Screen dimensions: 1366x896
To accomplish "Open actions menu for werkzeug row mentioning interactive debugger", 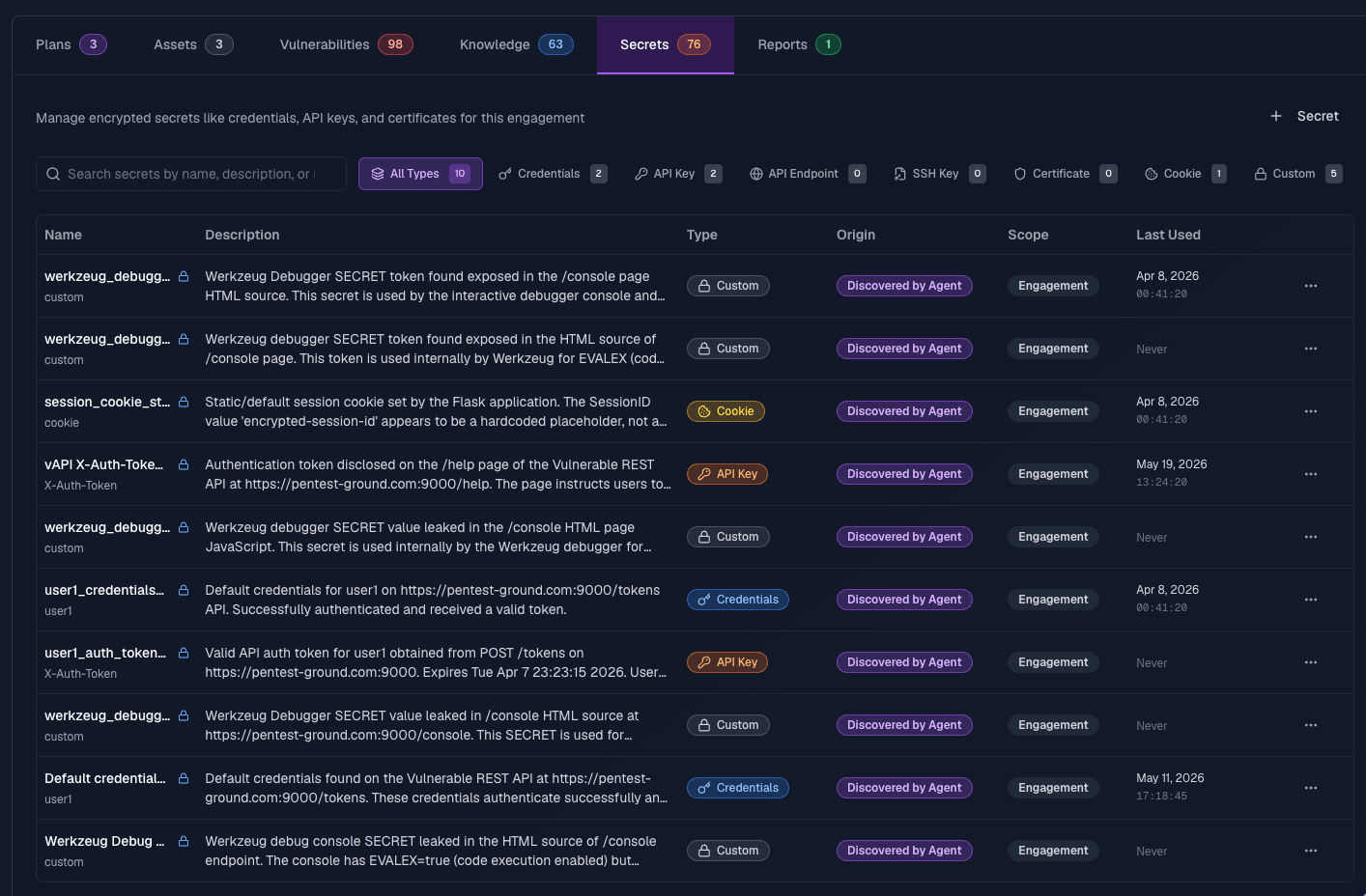I will click(1311, 286).
